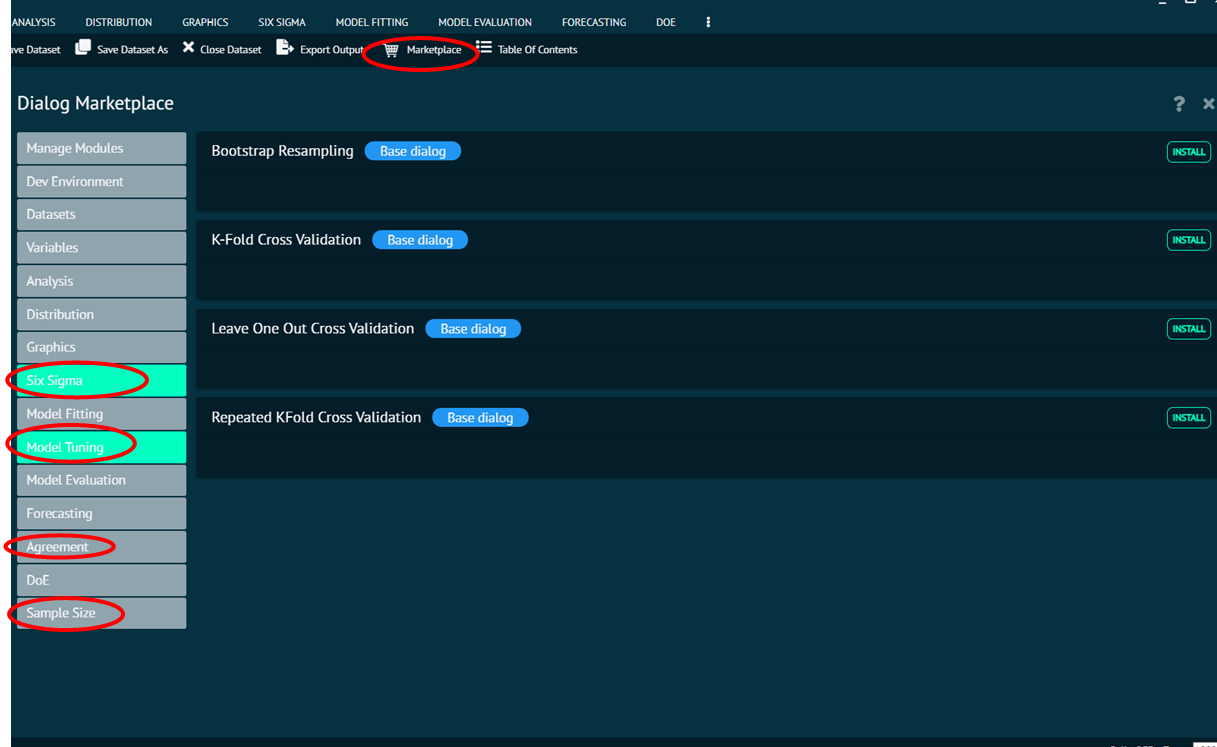Click the Base dialog tag for Bootstrap Resampling
The image size is (1217, 747).
[412, 152]
